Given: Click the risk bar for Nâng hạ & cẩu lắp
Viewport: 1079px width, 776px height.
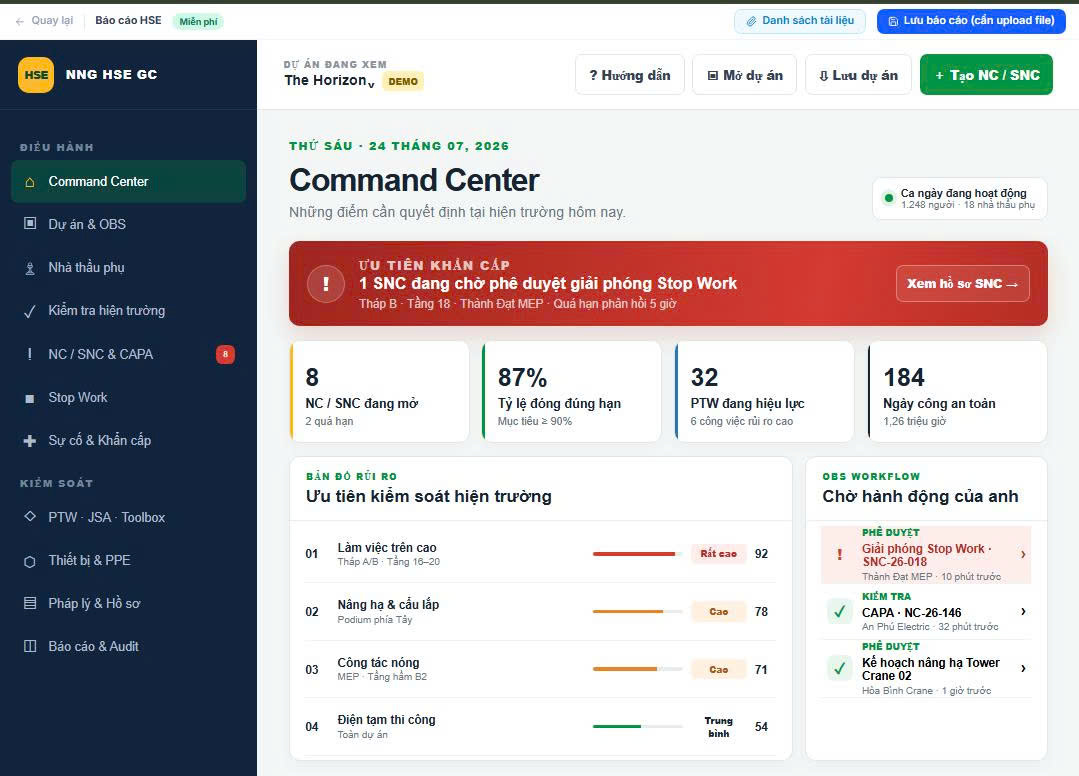Looking at the screenshot, I should click(x=637, y=612).
